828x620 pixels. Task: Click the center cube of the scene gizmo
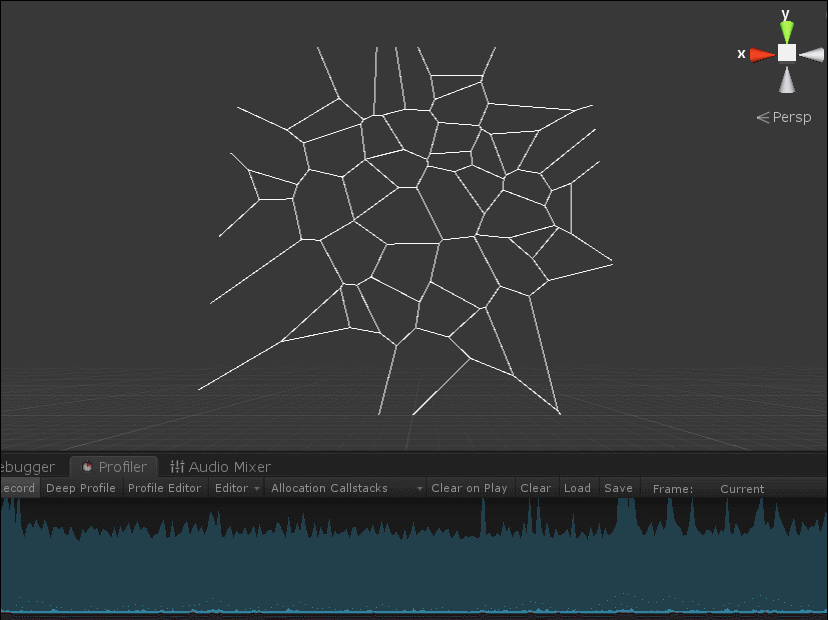[787, 53]
